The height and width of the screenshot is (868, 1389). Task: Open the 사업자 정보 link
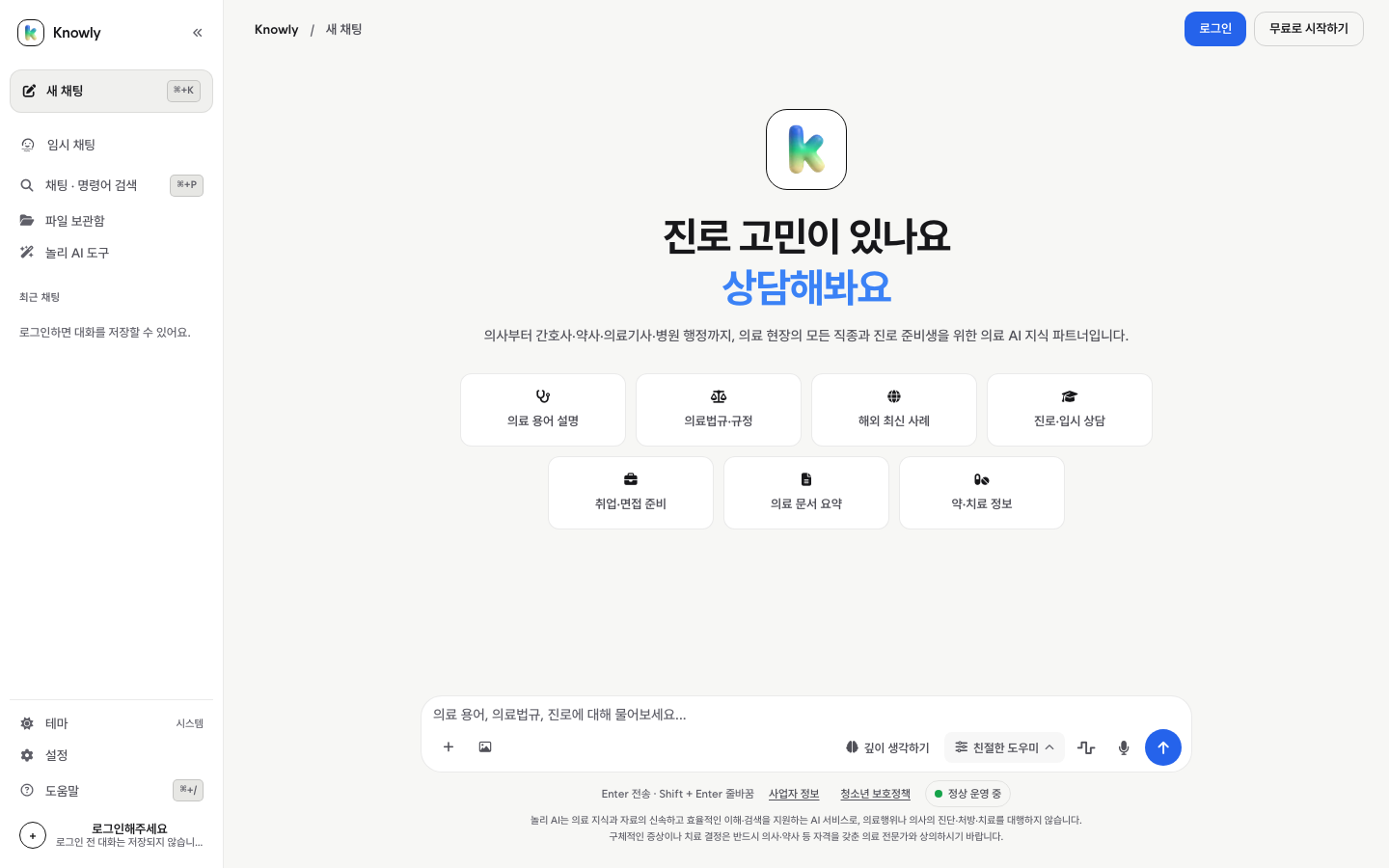794,794
